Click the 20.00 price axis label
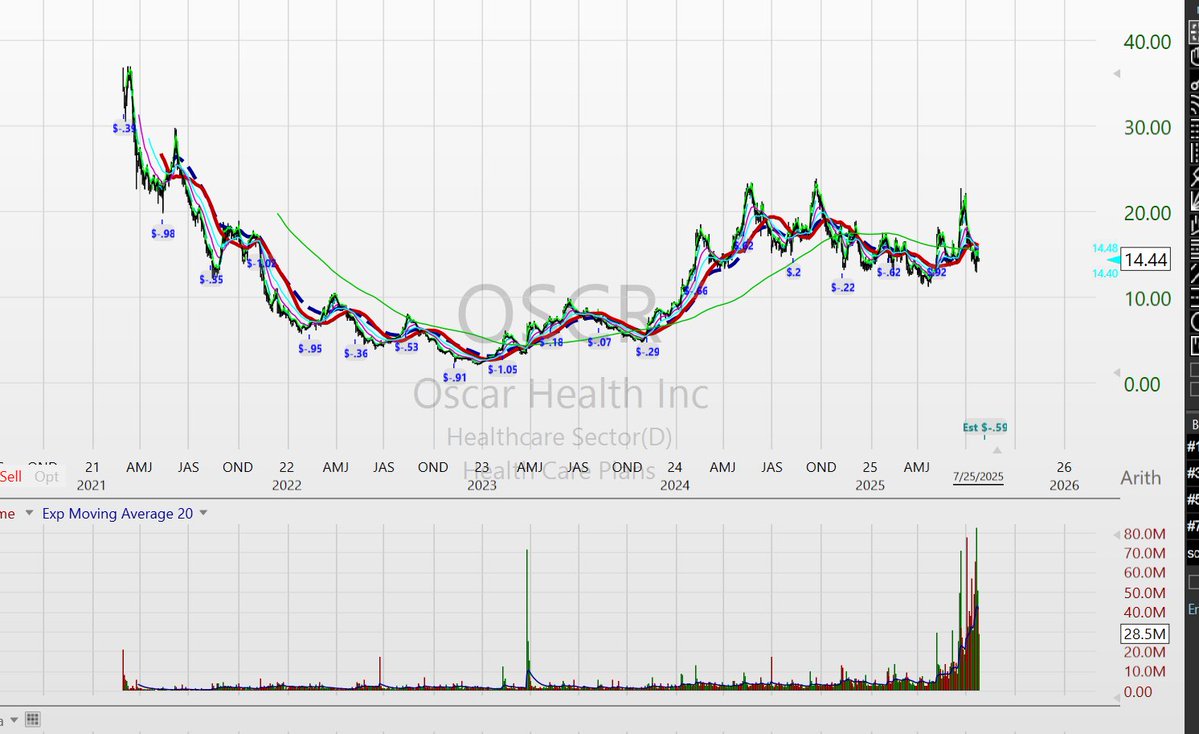Viewport: 1199px width, 734px height. pos(1147,213)
